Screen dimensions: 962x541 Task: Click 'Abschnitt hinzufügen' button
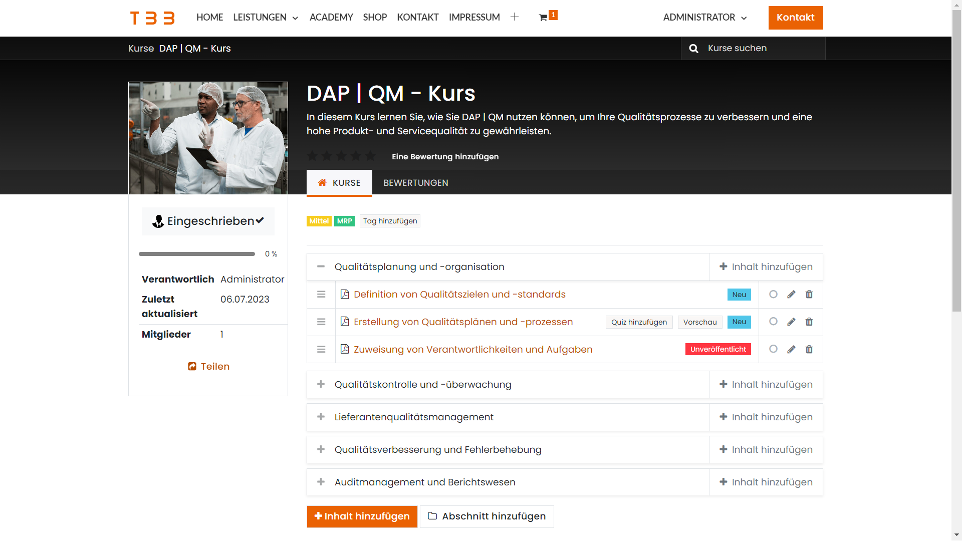point(487,516)
